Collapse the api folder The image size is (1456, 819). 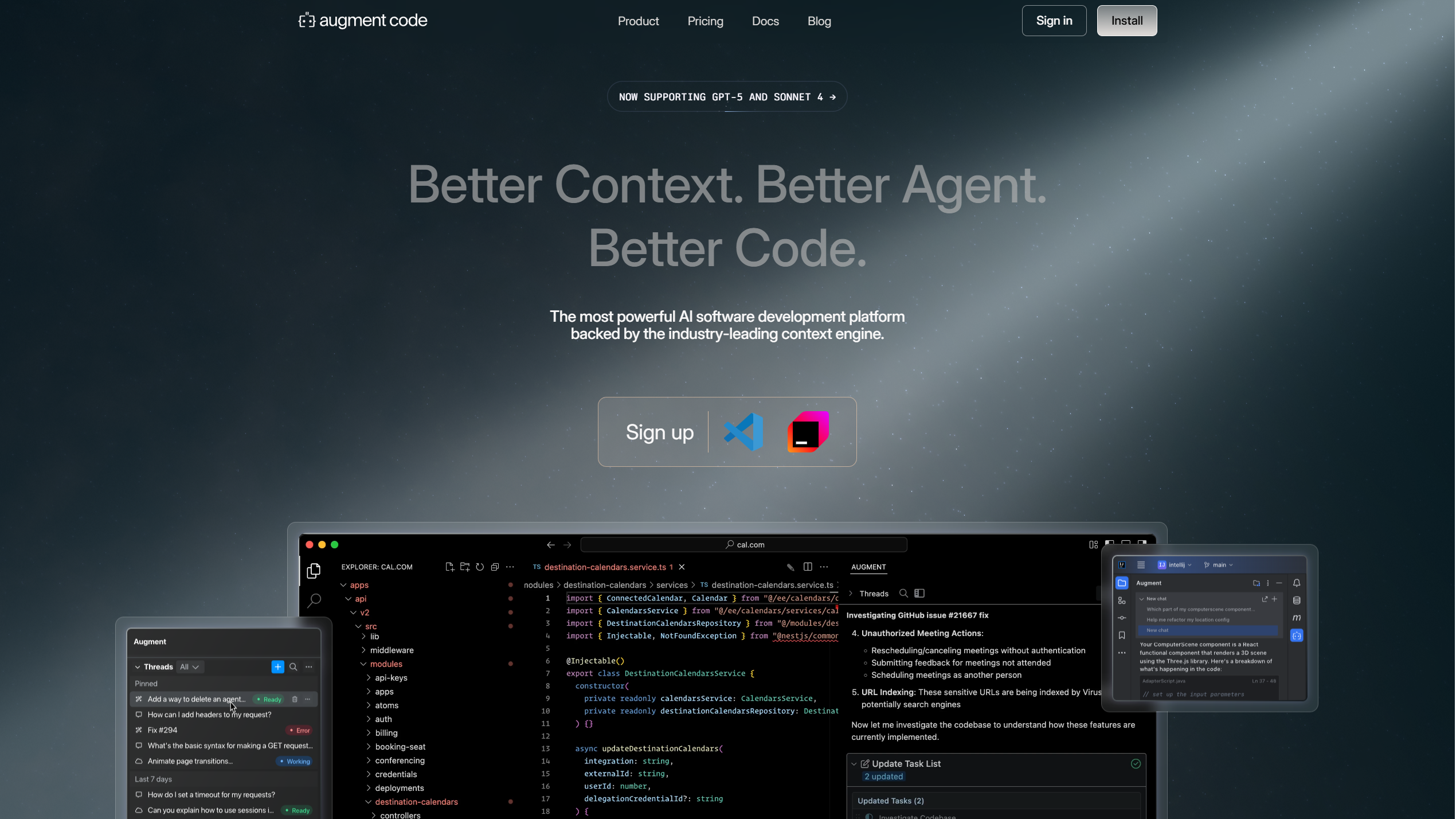(x=348, y=599)
